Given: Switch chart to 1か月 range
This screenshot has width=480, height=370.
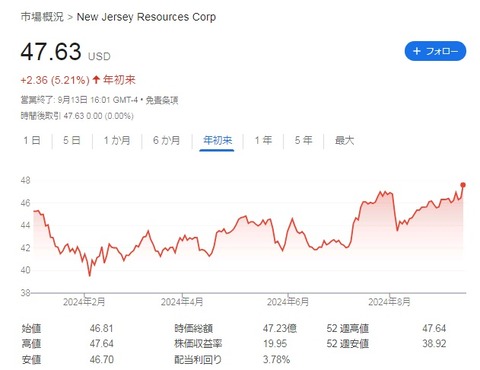Looking at the screenshot, I should coord(117,140).
